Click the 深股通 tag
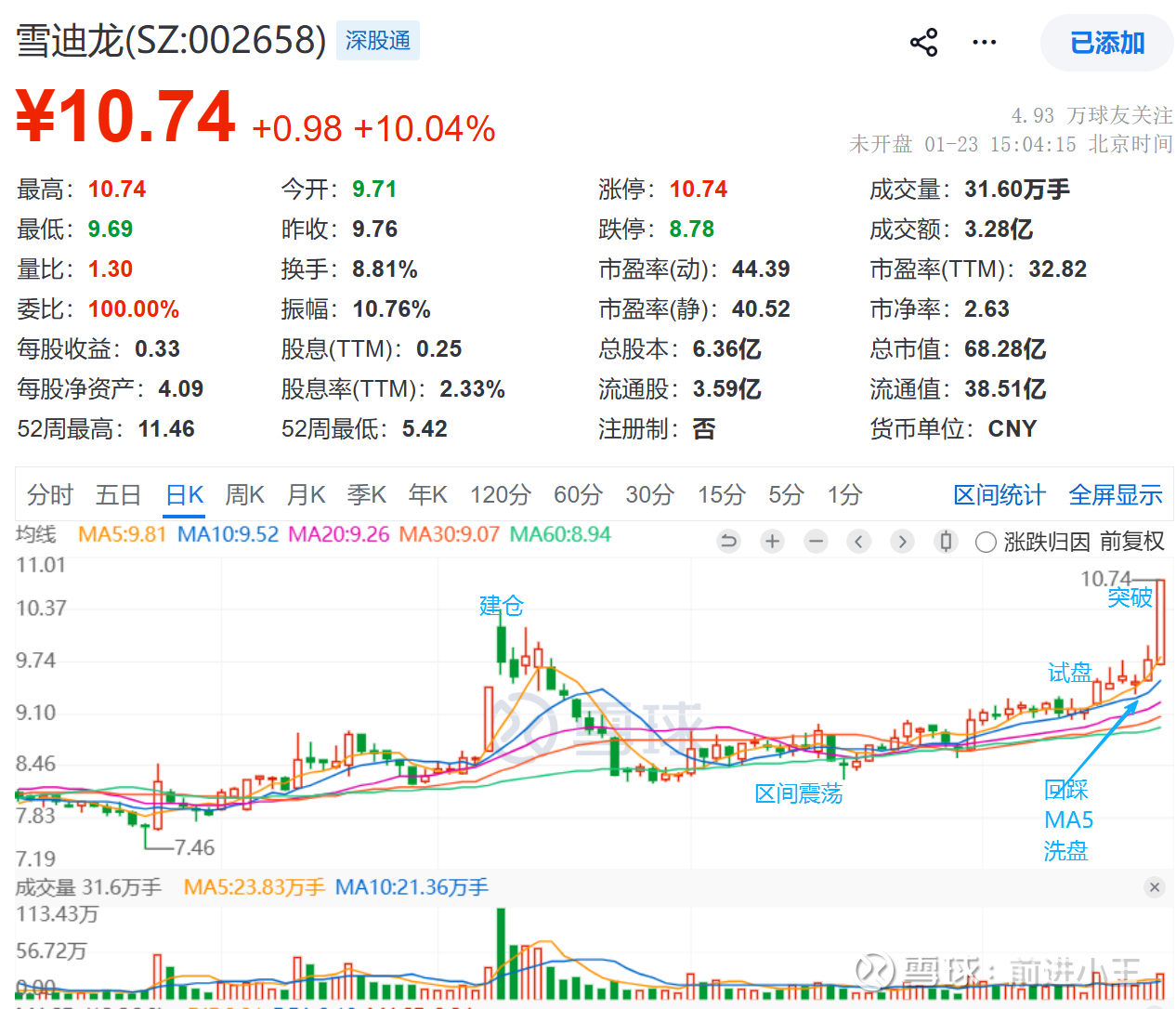This screenshot has width=1176, height=1009. point(378,41)
